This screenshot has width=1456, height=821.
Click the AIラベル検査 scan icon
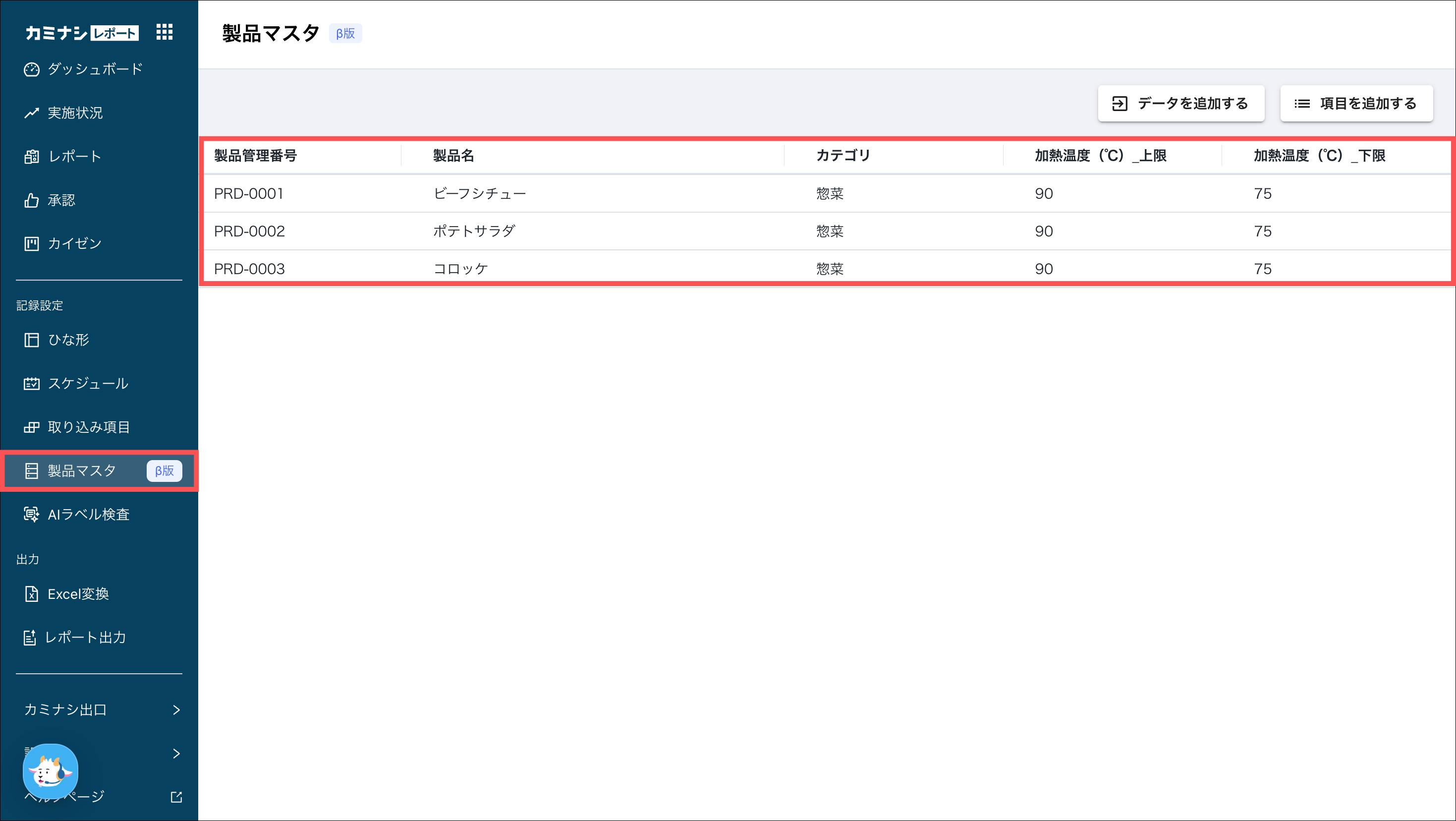[32, 514]
